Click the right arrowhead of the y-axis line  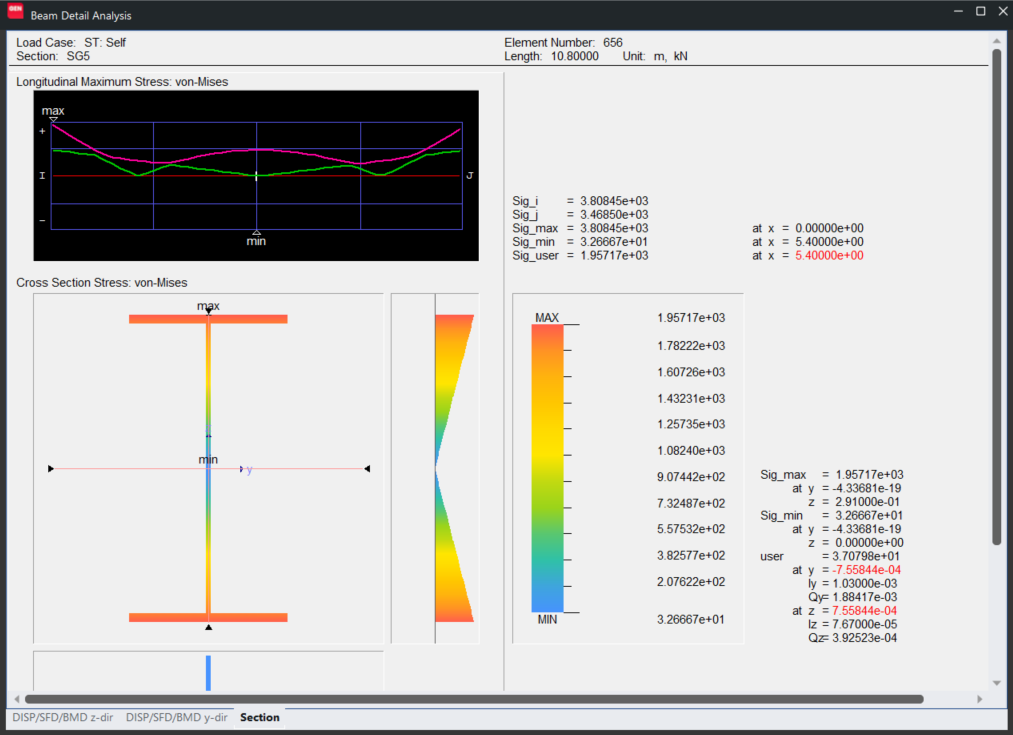367,467
